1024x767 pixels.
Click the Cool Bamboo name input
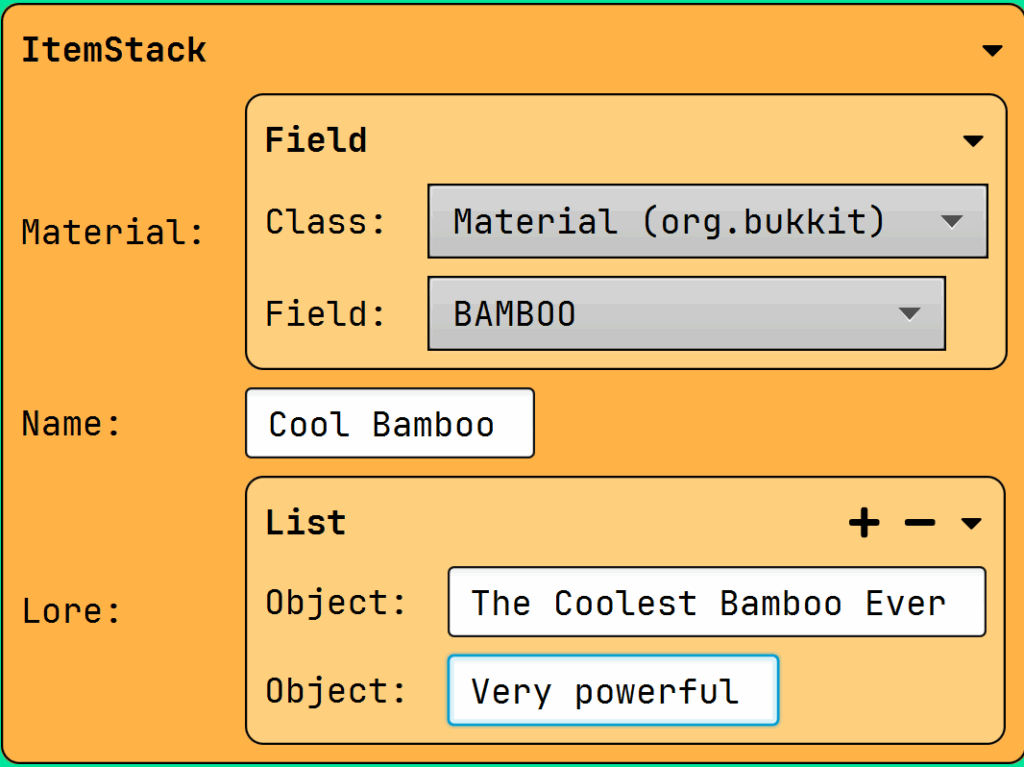click(x=389, y=424)
